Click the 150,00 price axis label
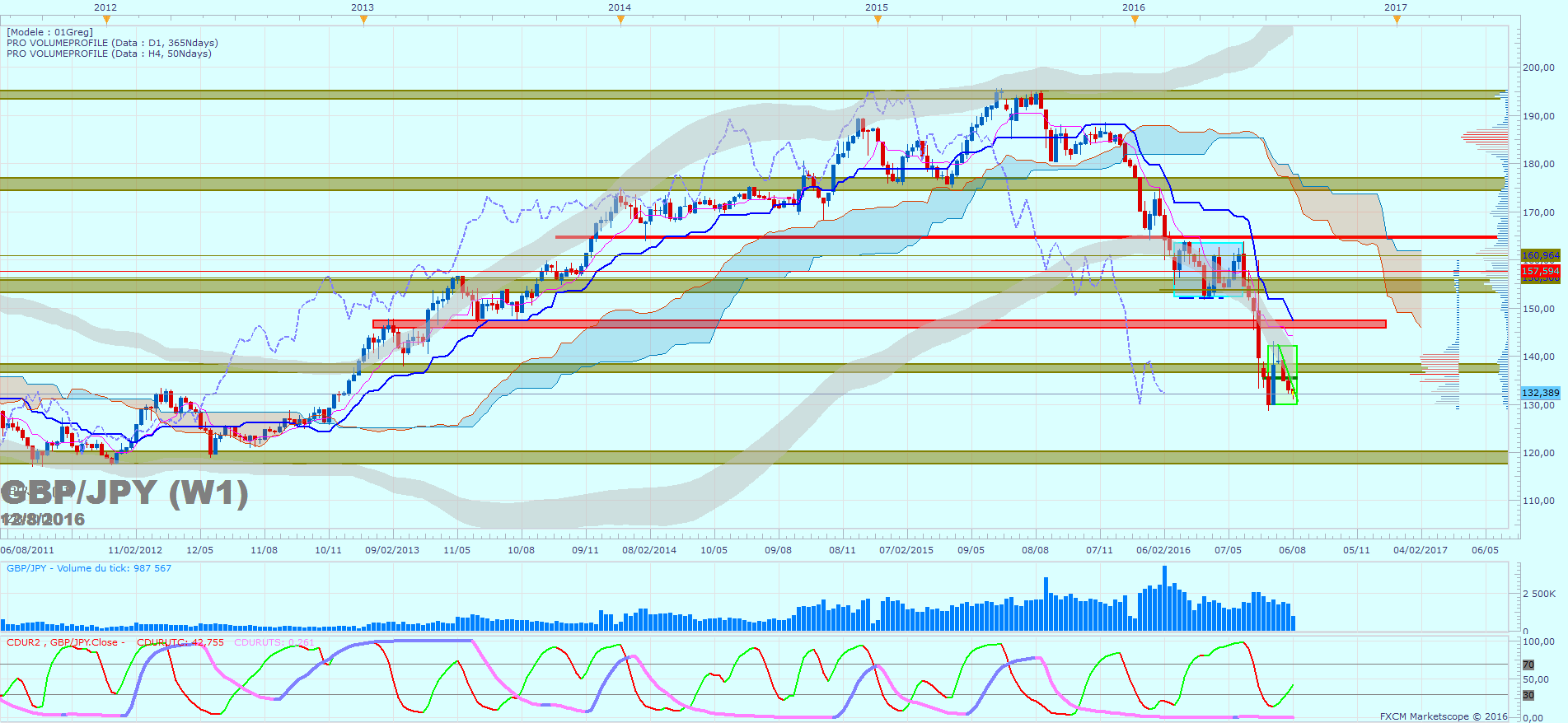Screen dimensions: 1568x723 pos(1538,309)
